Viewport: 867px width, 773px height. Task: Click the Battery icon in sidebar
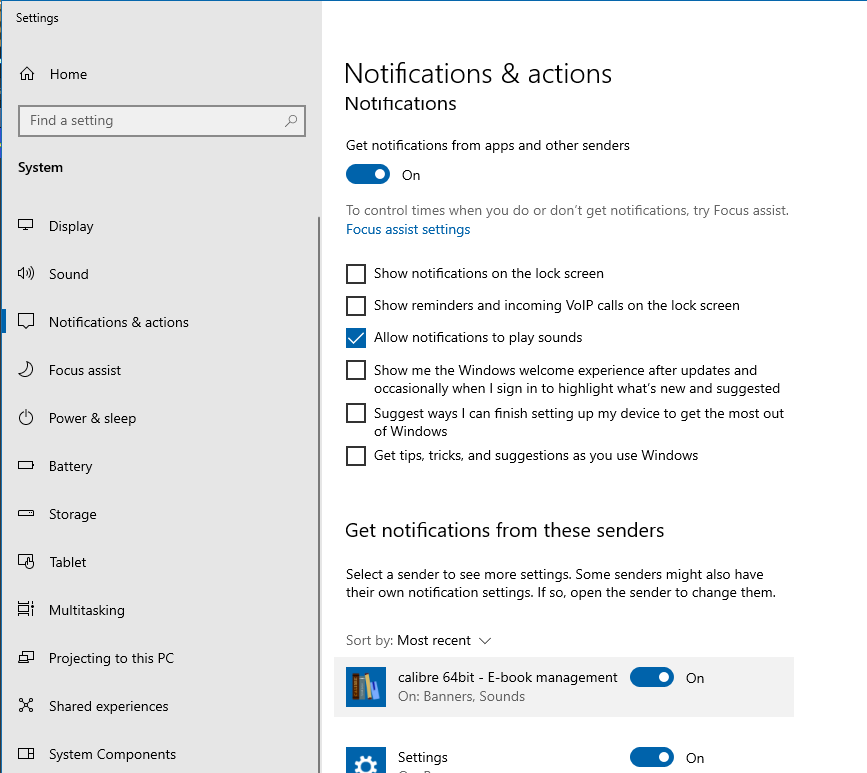(x=27, y=466)
